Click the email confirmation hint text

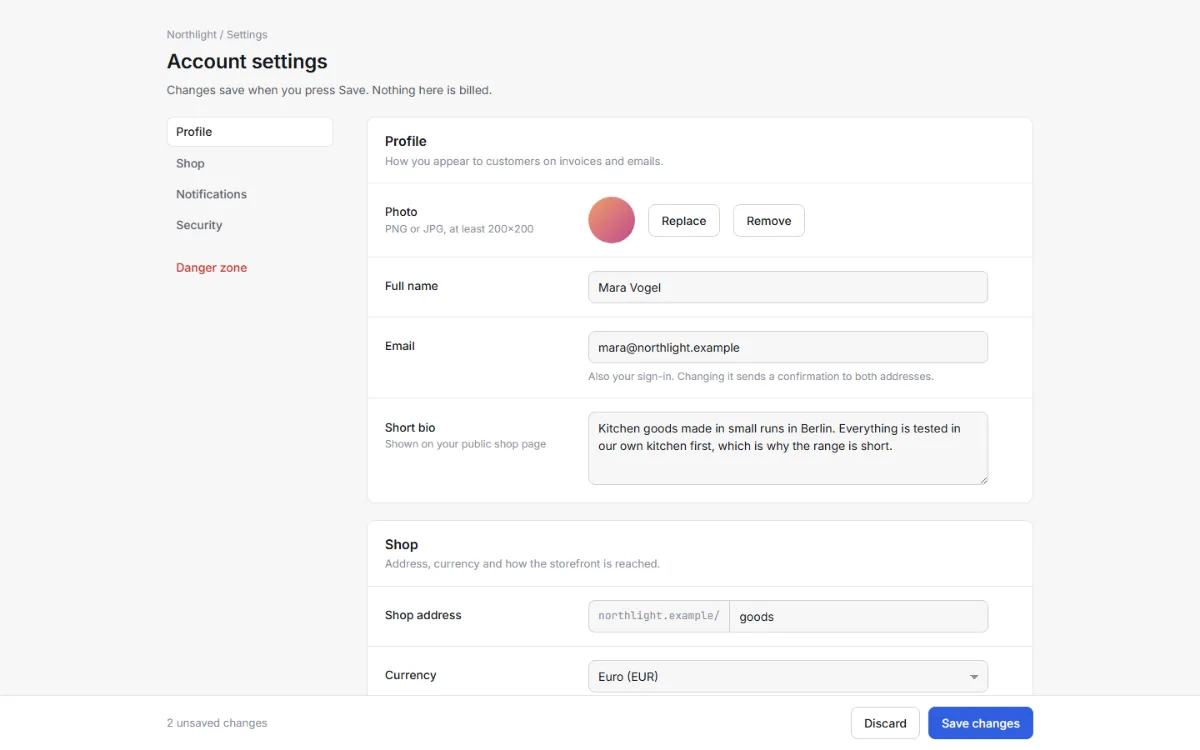[761, 377]
